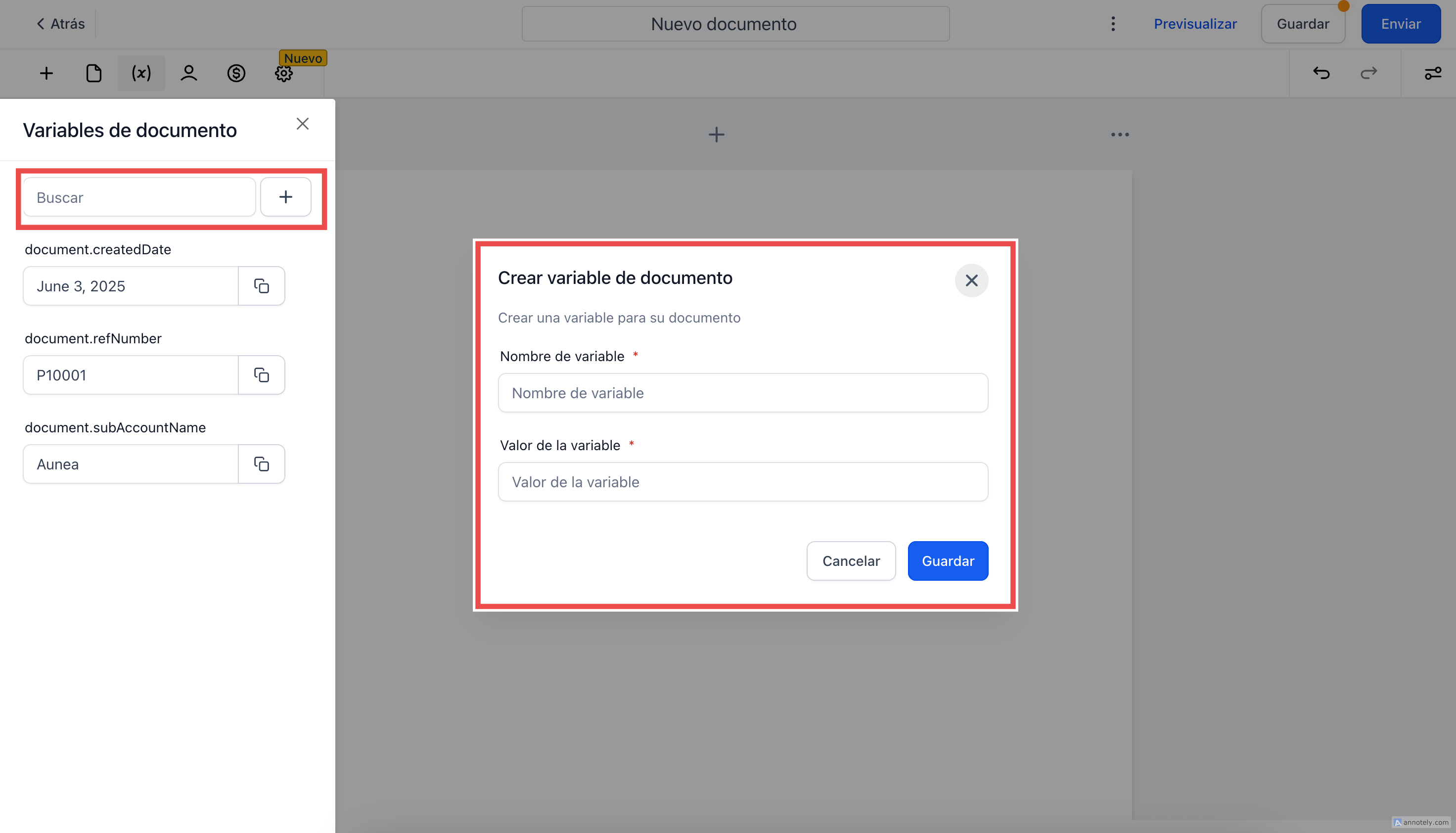Go back using Atrás

61,24
